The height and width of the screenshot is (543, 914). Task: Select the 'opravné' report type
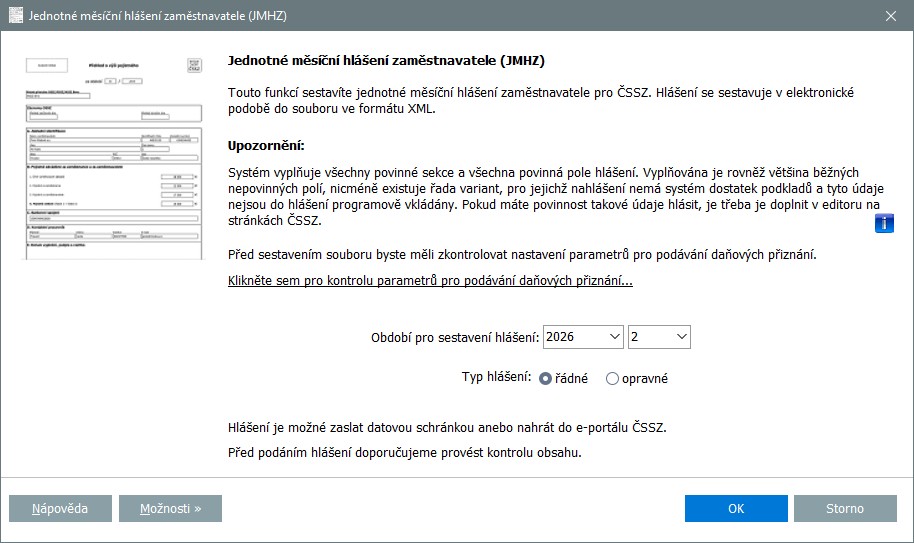tap(613, 379)
